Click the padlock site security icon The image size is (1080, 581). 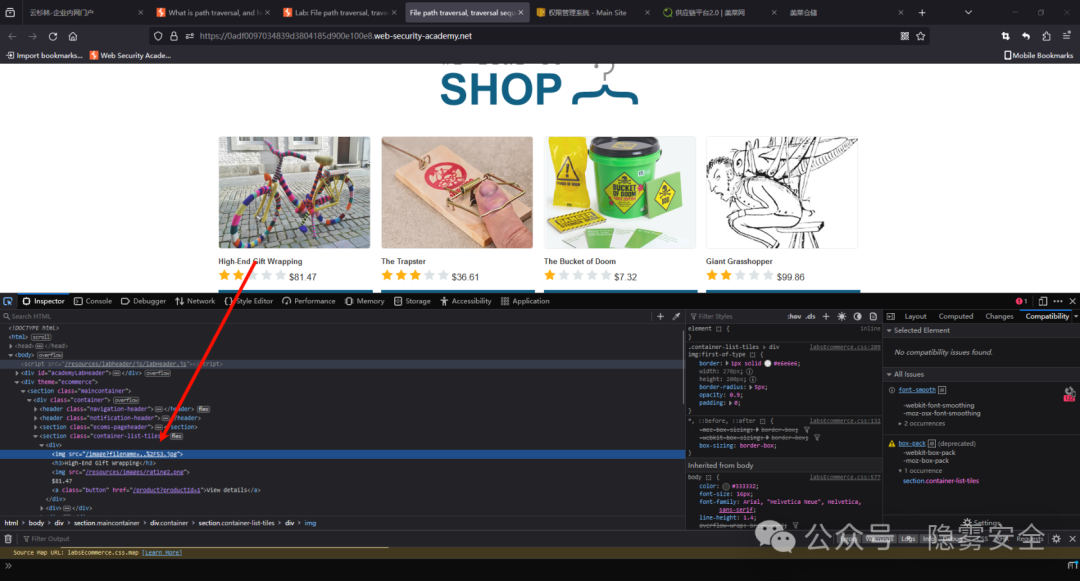pos(174,36)
